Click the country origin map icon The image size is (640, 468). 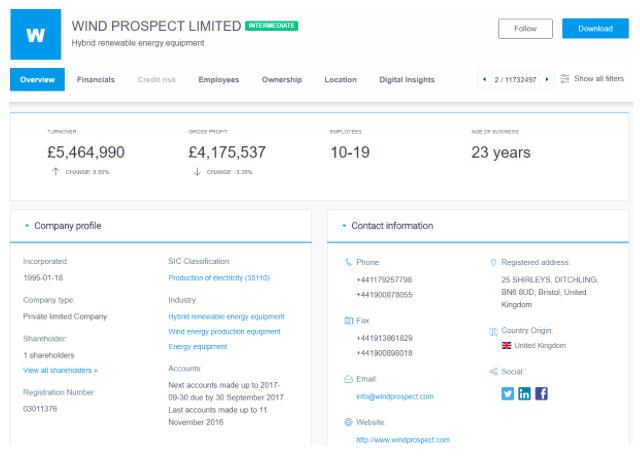[493, 331]
